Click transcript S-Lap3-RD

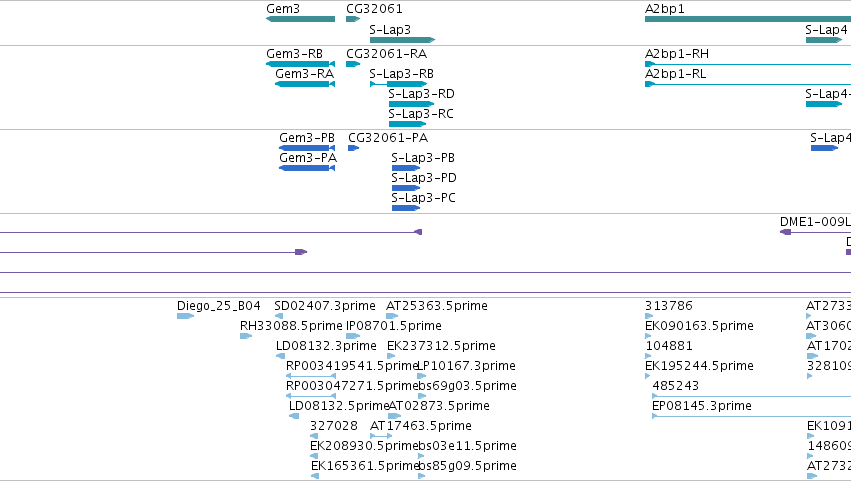pos(421,94)
